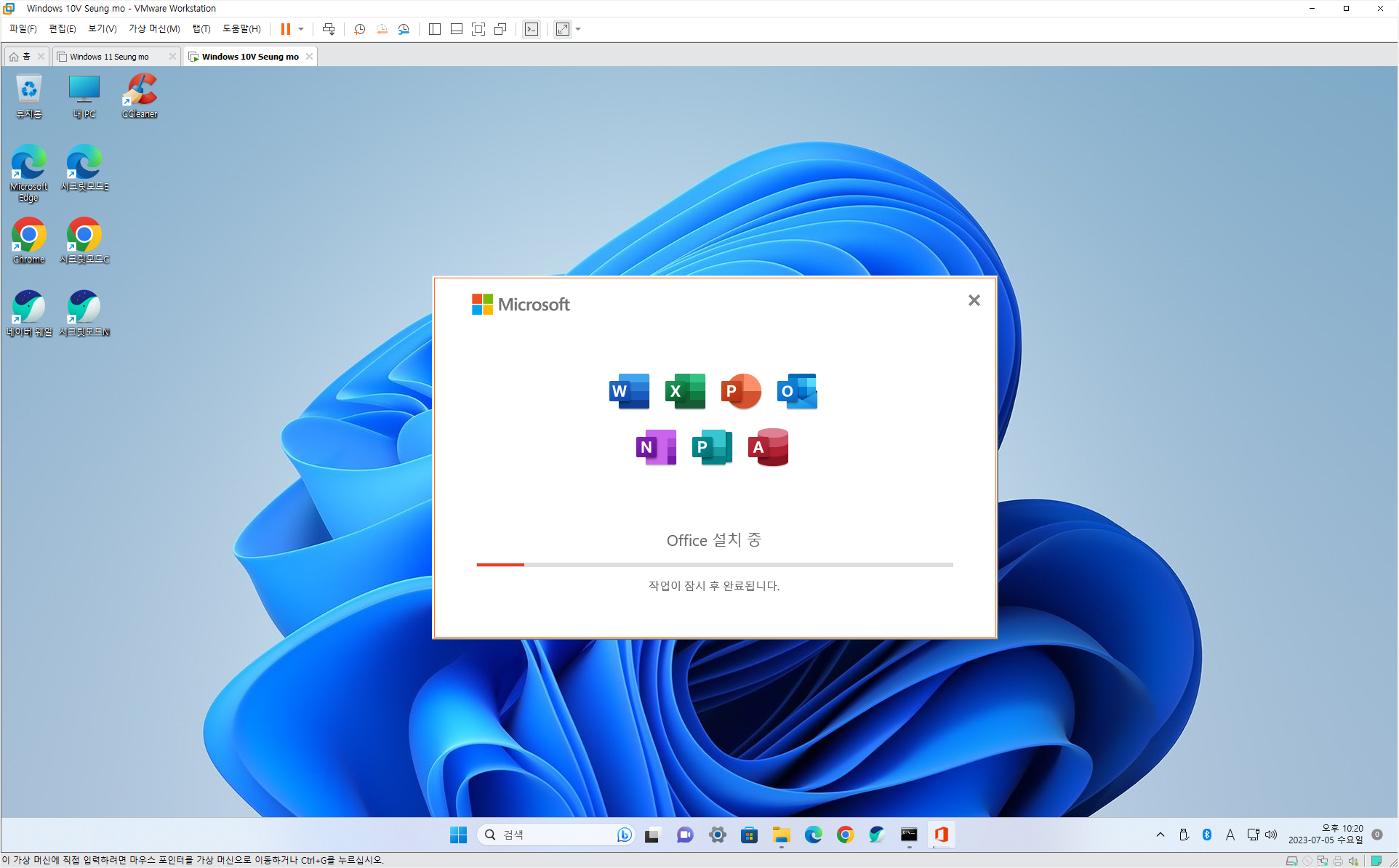The height and width of the screenshot is (868, 1399).
Task: Click the Excel icon in the installer dialog
Action: tap(685, 391)
